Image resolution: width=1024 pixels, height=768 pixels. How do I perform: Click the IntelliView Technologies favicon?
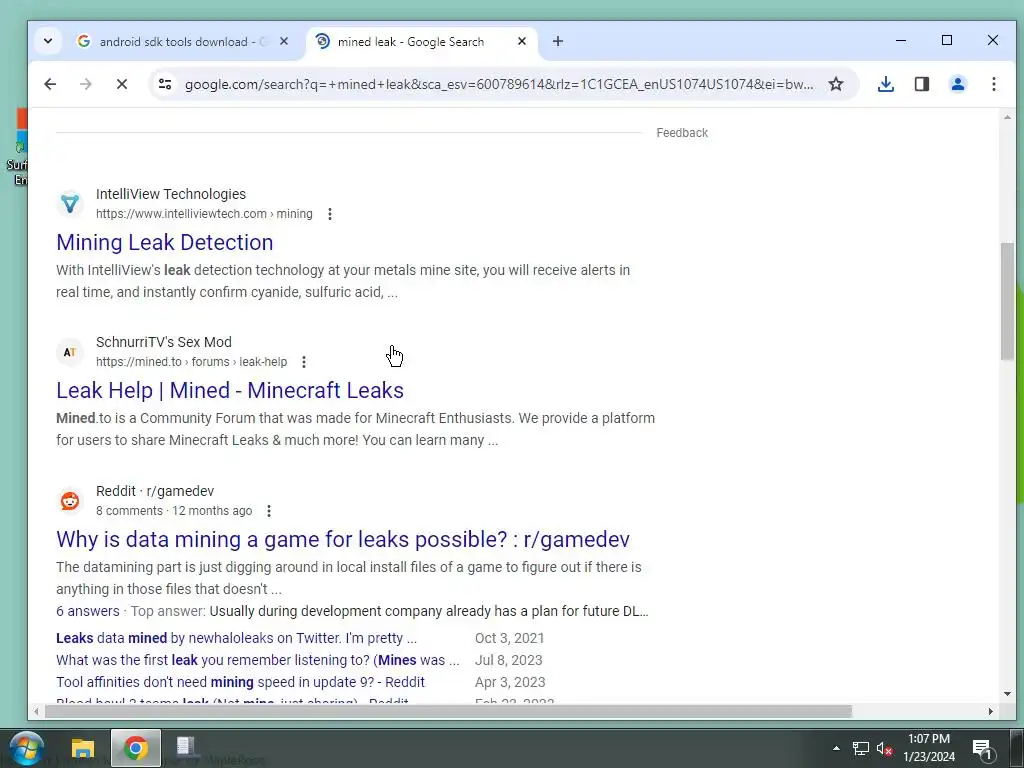point(70,203)
